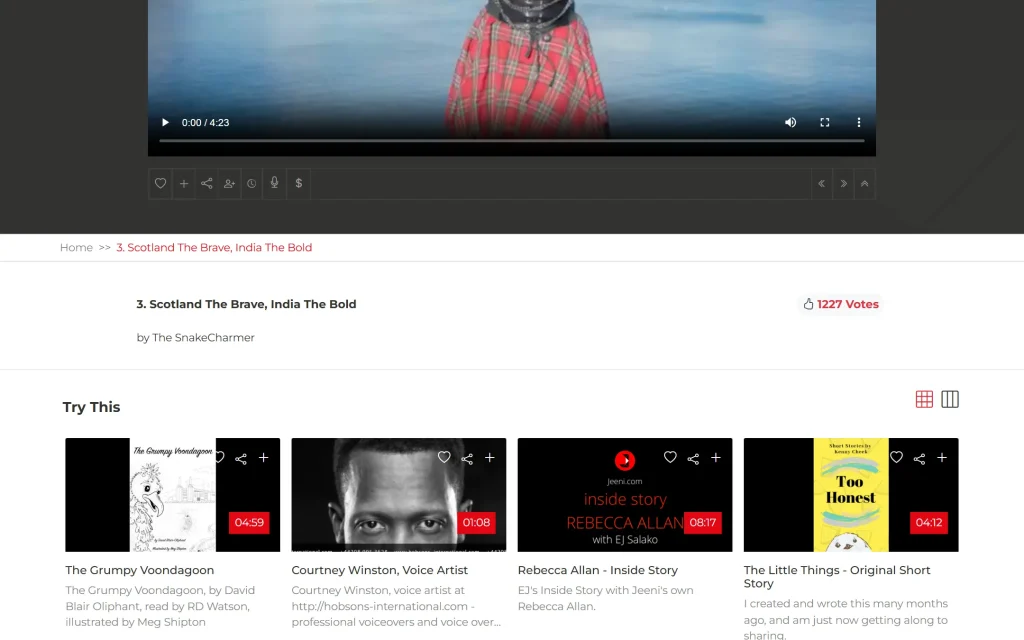Enter fullscreen video mode
The width and height of the screenshot is (1024, 640).
click(x=825, y=123)
